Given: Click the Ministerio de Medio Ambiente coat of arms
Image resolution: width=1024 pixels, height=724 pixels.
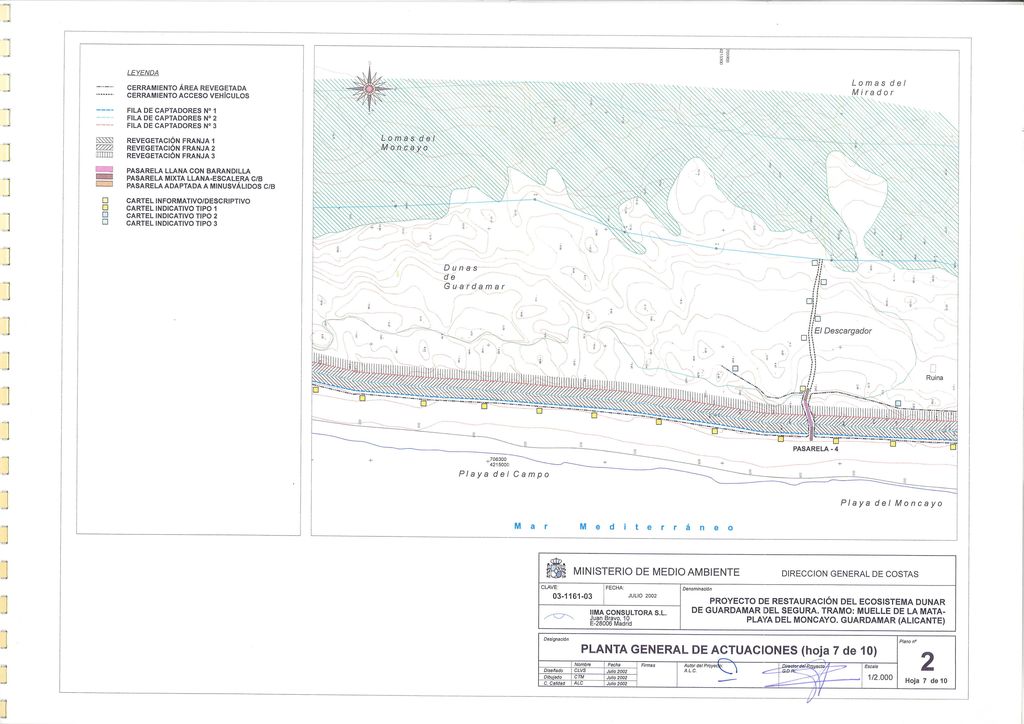Looking at the screenshot, I should click(556, 571).
